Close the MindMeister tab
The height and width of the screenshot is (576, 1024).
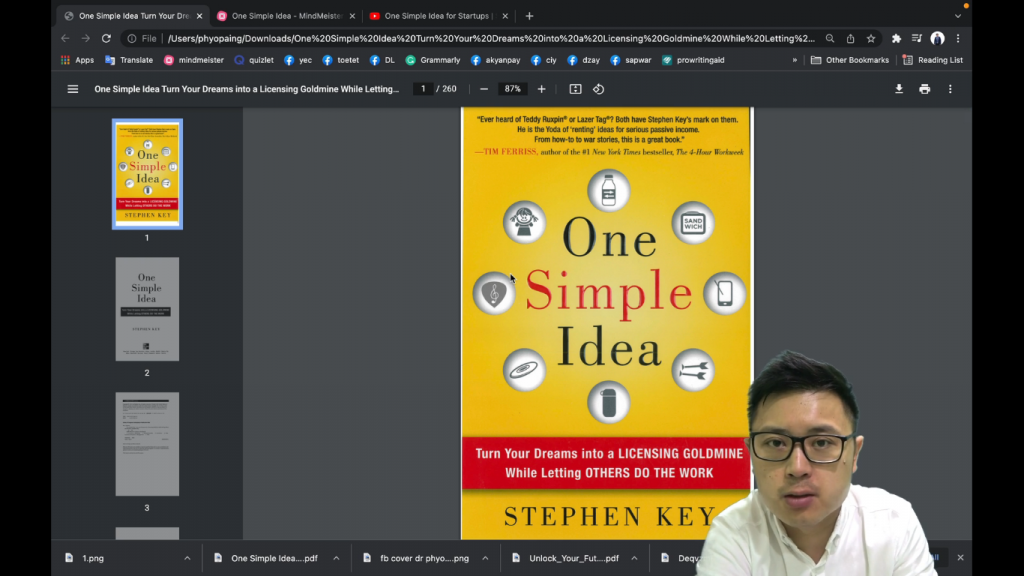click(352, 16)
